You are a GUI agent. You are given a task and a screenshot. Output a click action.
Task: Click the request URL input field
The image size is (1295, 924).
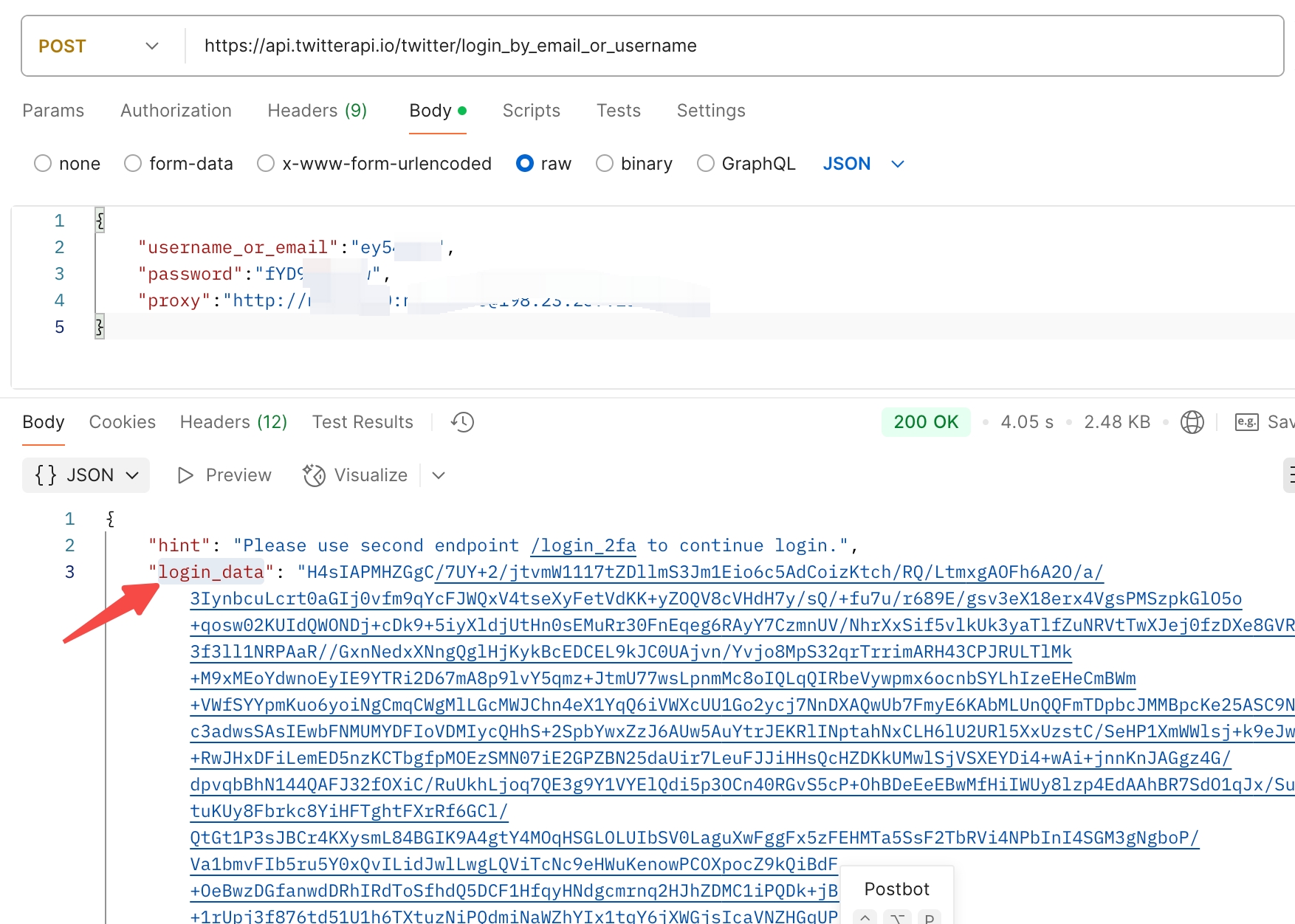click(664, 46)
